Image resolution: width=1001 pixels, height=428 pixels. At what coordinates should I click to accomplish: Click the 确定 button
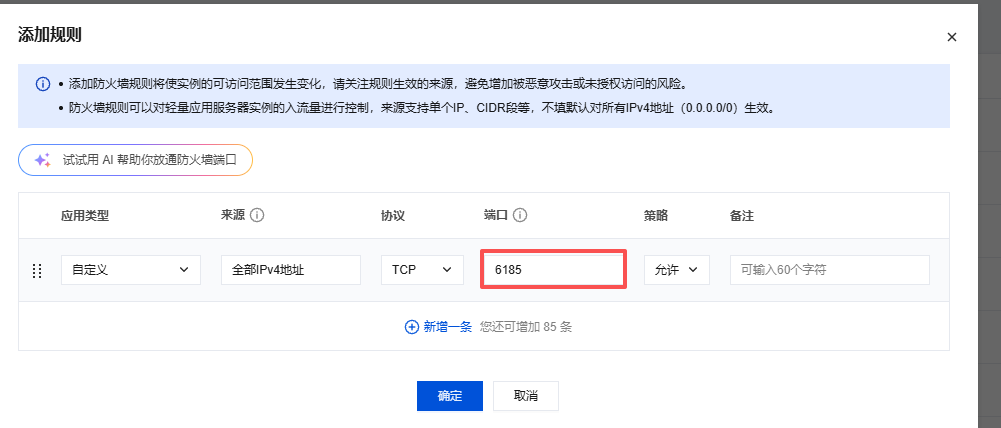tap(449, 396)
